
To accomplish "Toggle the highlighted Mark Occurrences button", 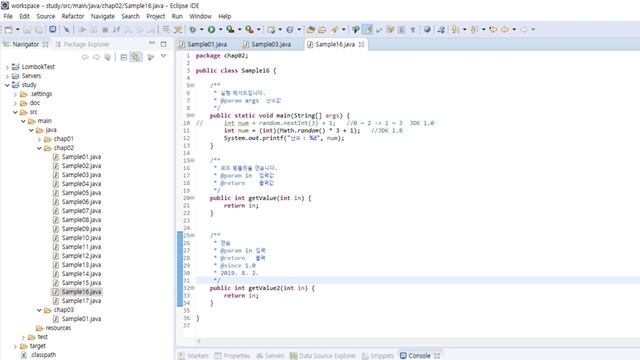I will tap(368, 29).
